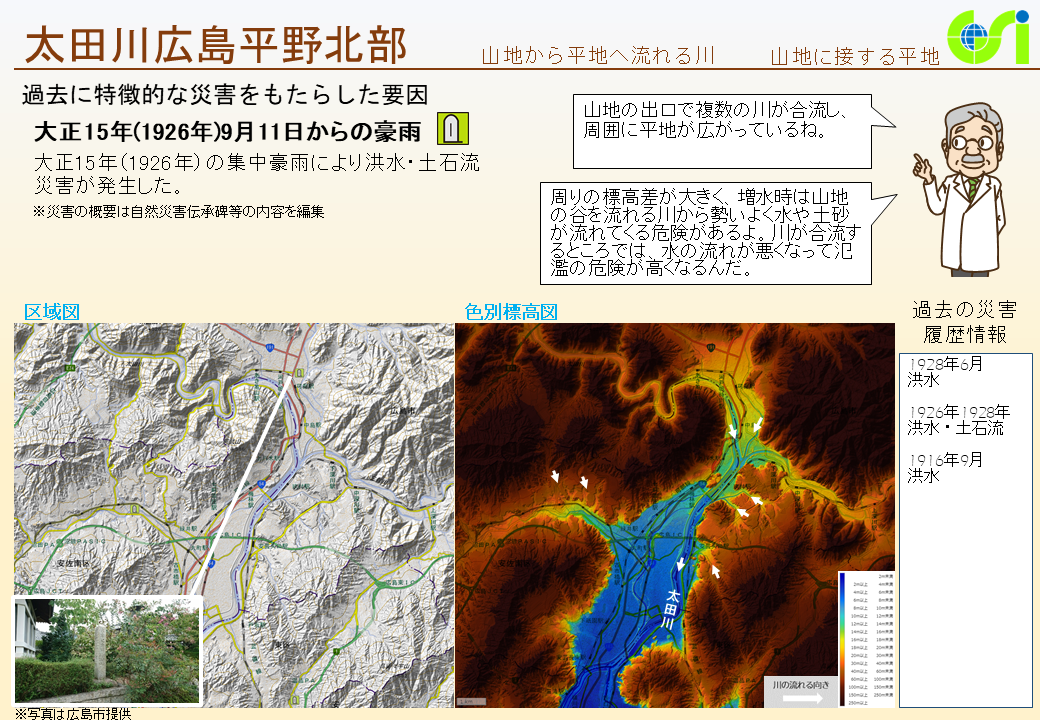Click the 安佐南区 label on area map

[x=71, y=564]
